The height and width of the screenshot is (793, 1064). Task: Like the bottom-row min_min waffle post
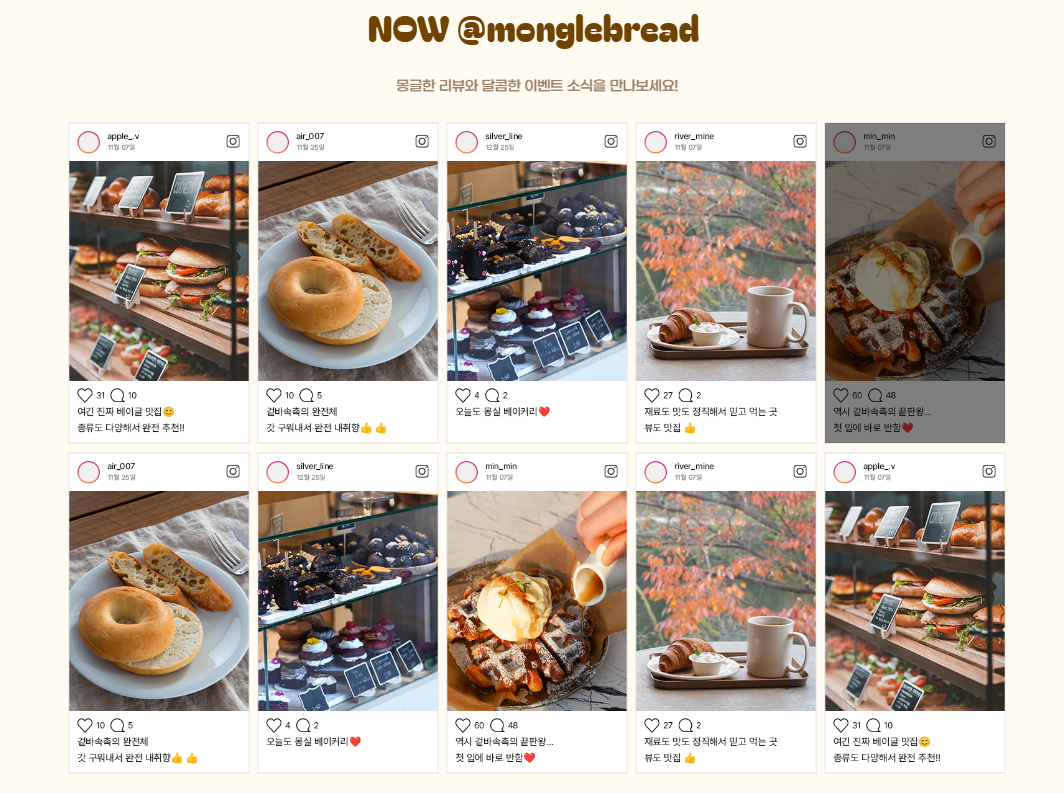[x=463, y=725]
